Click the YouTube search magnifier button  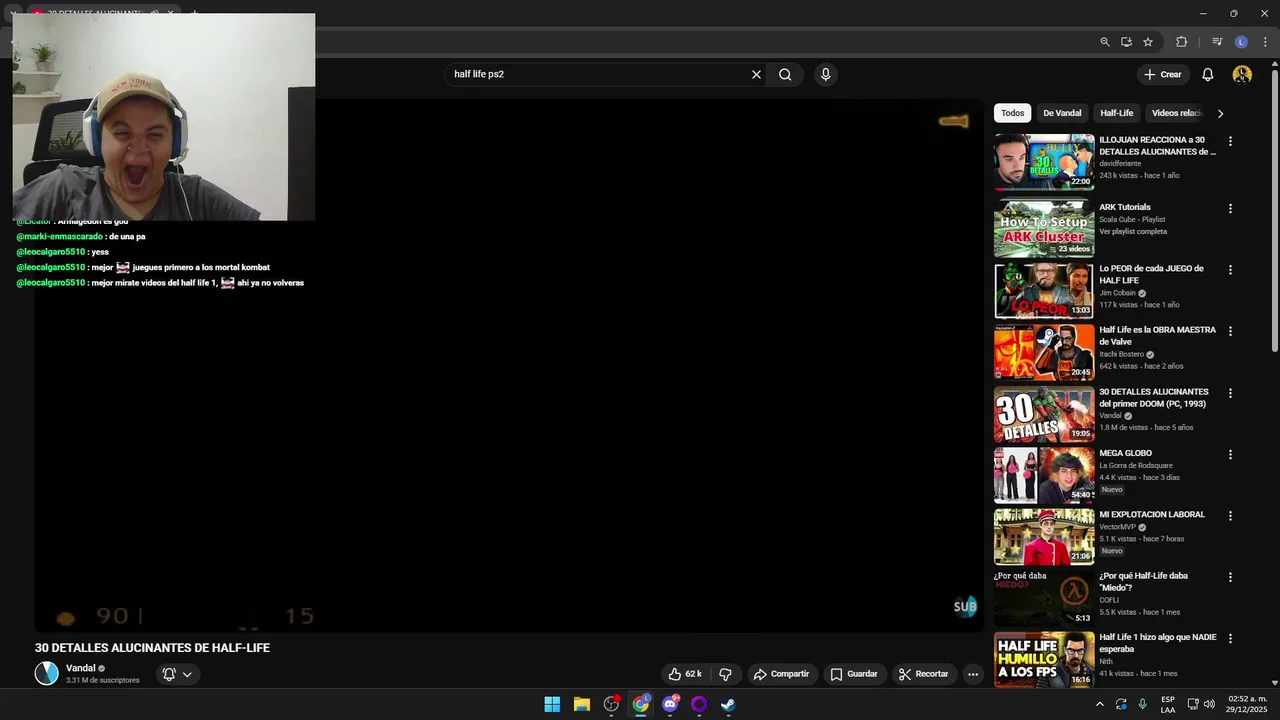(785, 74)
